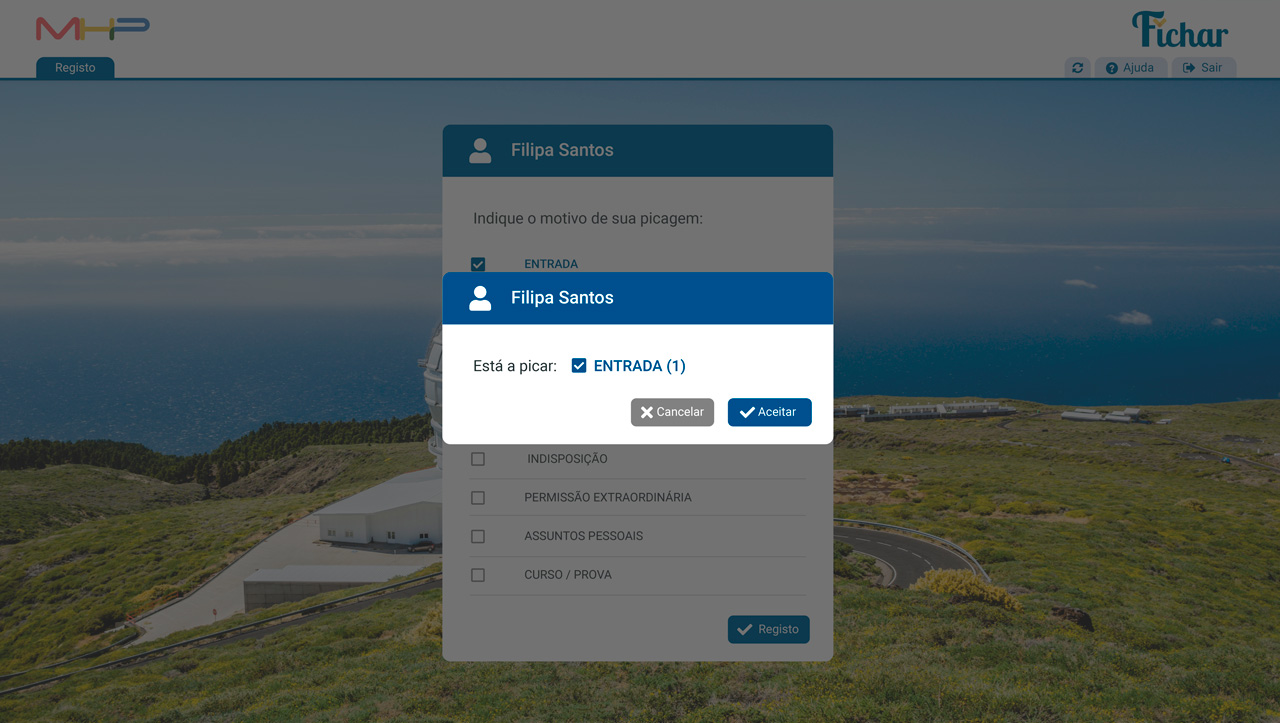1280x723 pixels.
Task: Check the ASSUNTOS PESSOAIS checkbox
Action: (478, 537)
